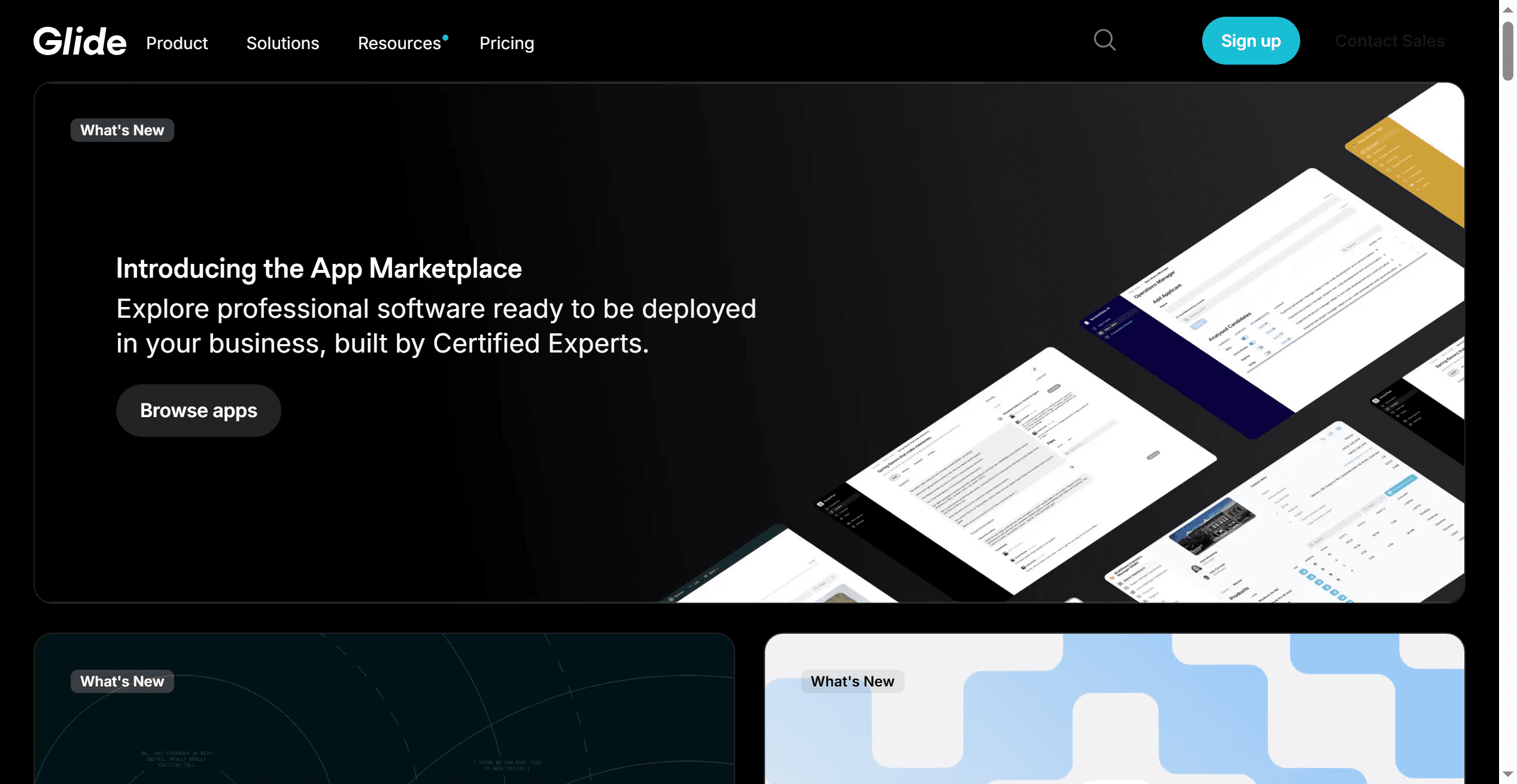Go to the Pricing page

[x=506, y=43]
